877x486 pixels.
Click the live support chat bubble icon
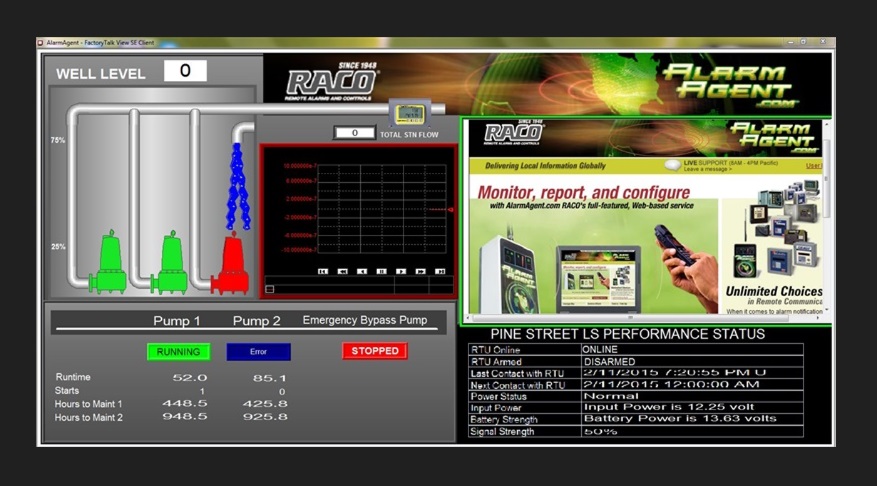672,165
